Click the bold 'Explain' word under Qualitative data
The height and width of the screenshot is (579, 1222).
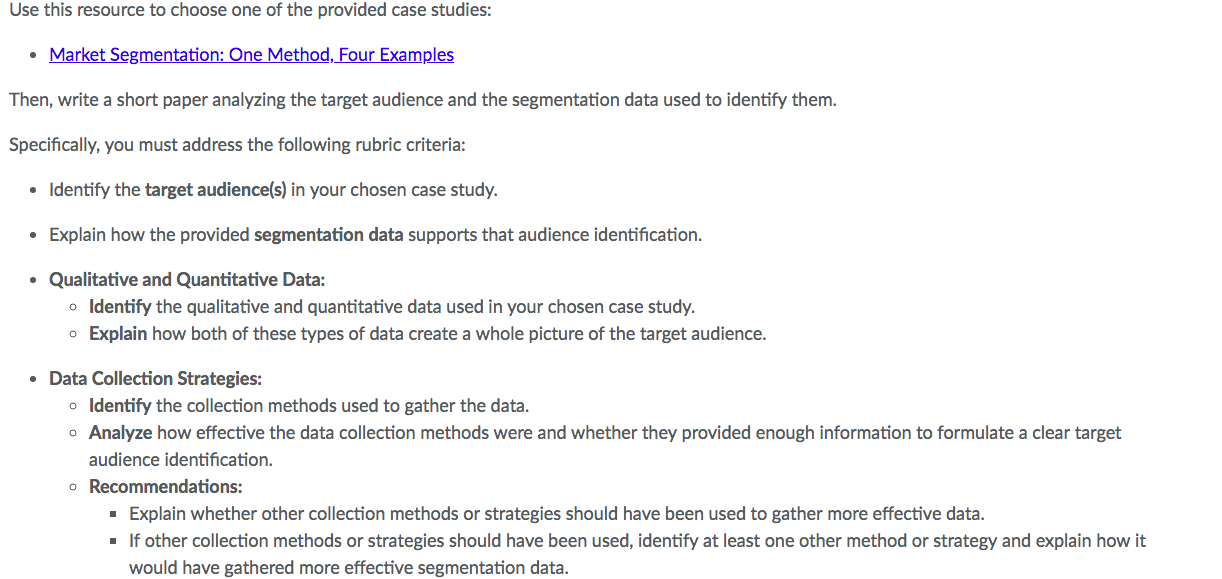(118, 334)
